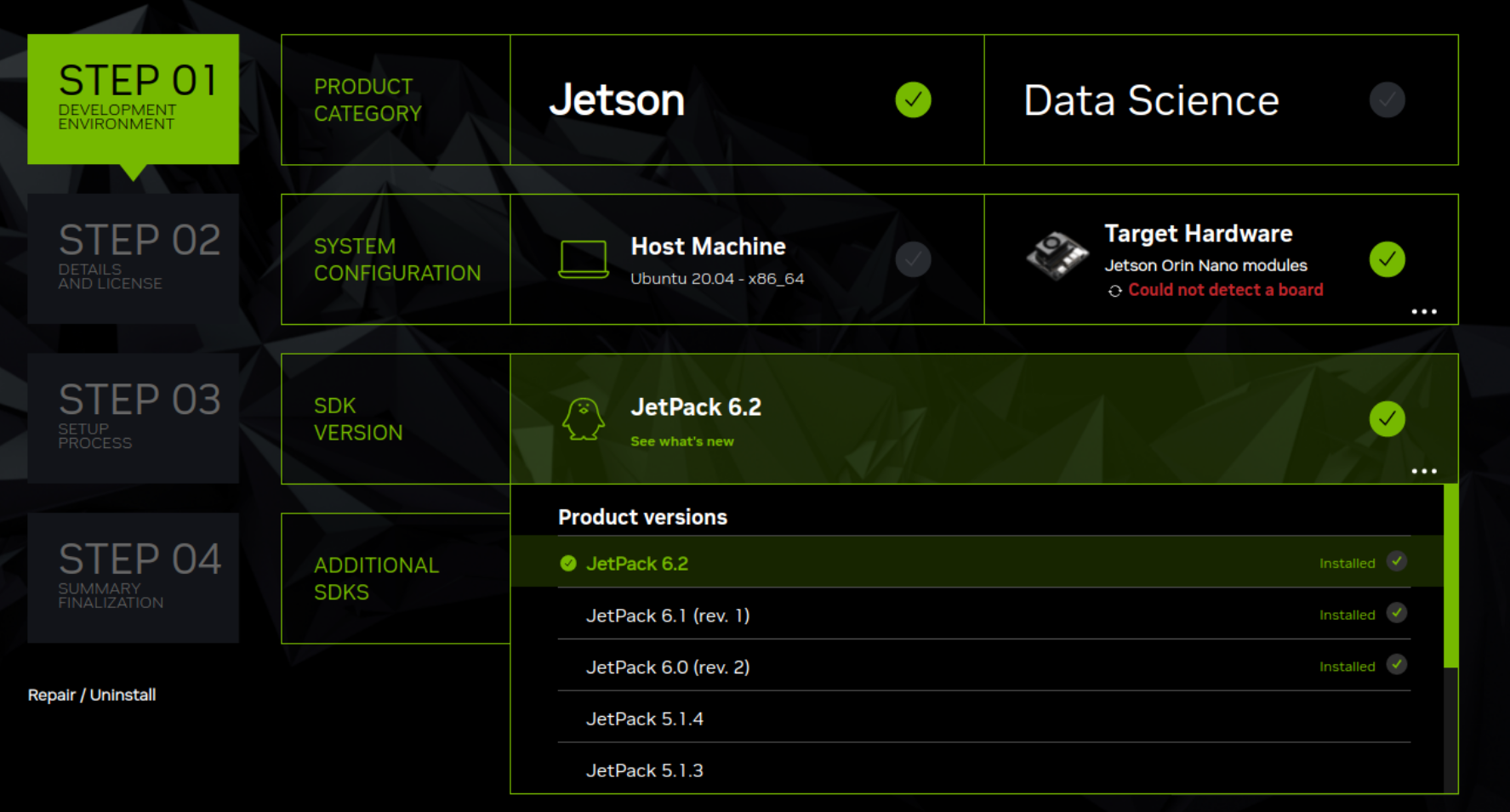Open the 'See what's new' link
The width and height of the screenshot is (1510, 812).
(x=682, y=441)
